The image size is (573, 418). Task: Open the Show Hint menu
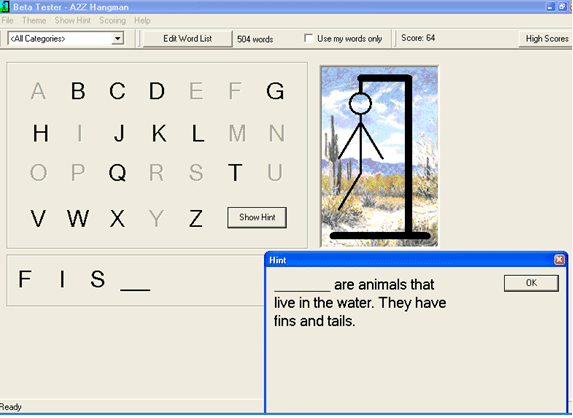tap(73, 20)
